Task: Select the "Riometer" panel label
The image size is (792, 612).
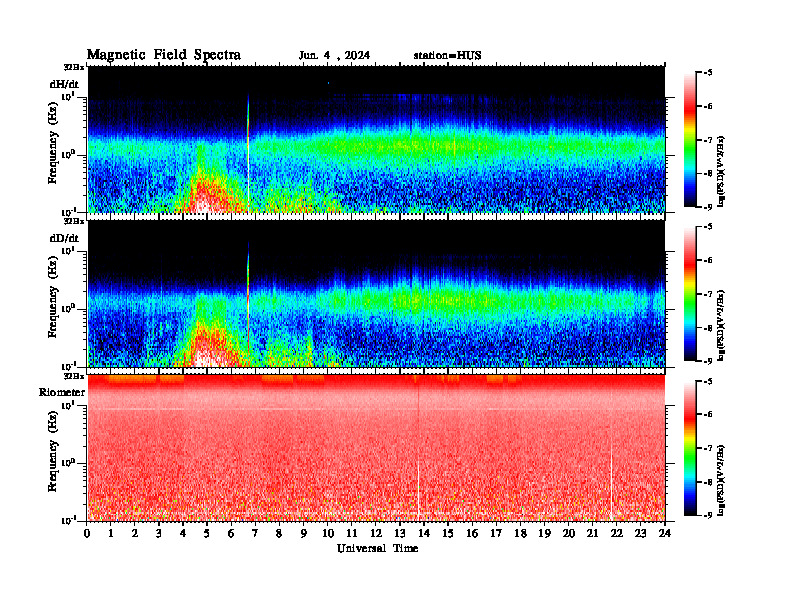Action: [62, 392]
